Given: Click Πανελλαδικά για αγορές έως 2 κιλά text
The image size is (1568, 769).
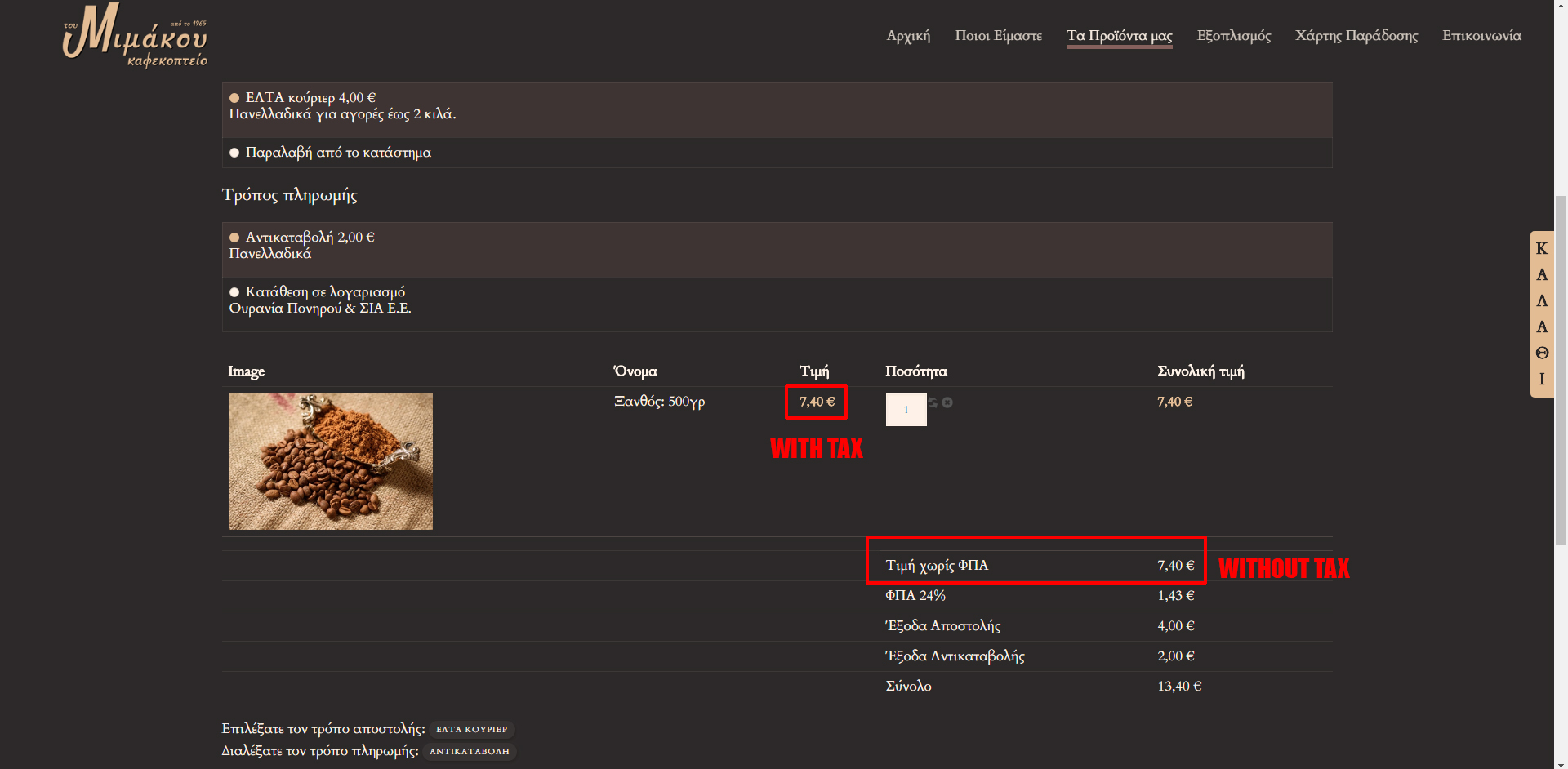Looking at the screenshot, I should point(342,114).
